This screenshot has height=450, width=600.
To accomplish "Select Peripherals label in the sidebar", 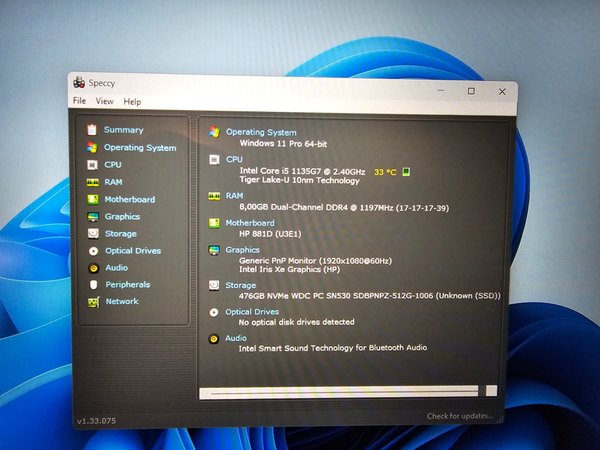I will (128, 285).
